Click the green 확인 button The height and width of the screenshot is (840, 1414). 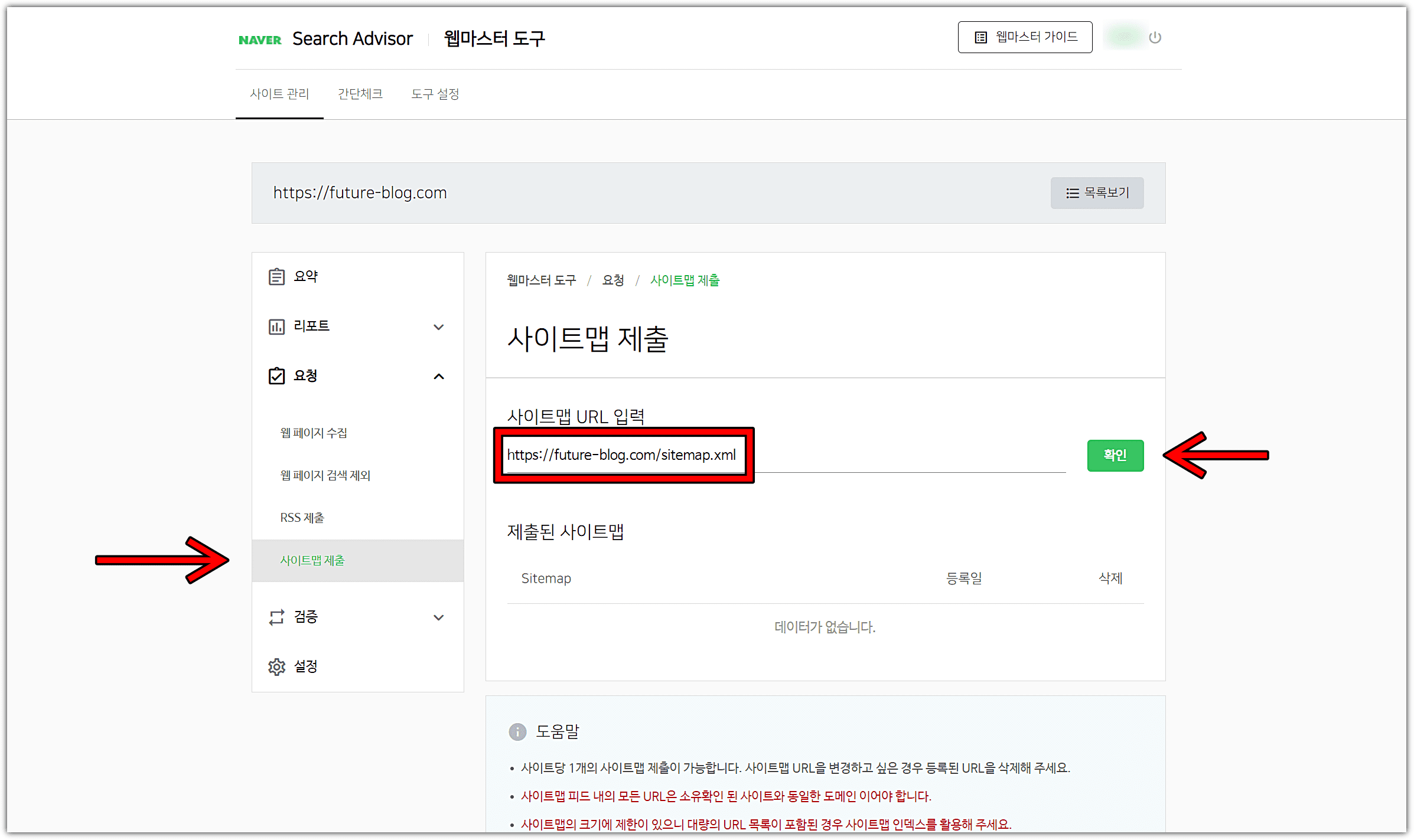point(1115,455)
